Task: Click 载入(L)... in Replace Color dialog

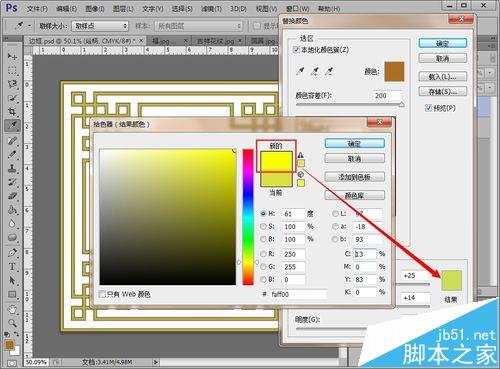Action: point(442,76)
